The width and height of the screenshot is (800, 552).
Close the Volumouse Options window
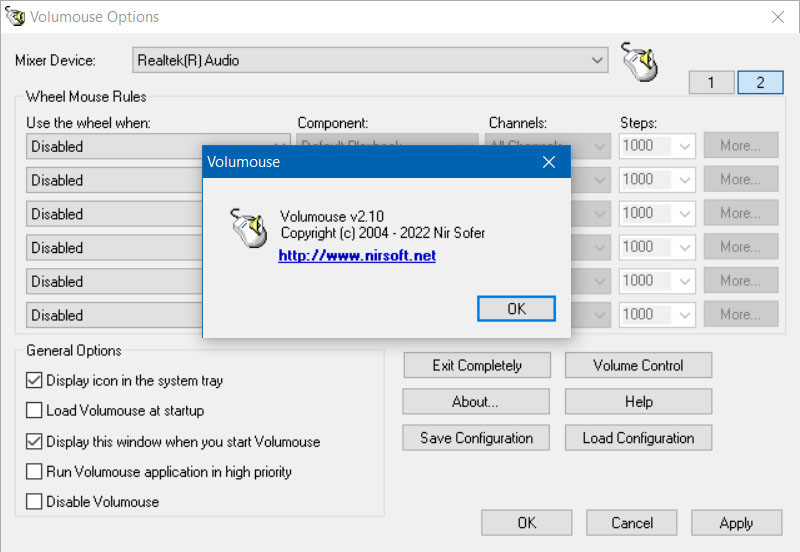click(x=778, y=17)
